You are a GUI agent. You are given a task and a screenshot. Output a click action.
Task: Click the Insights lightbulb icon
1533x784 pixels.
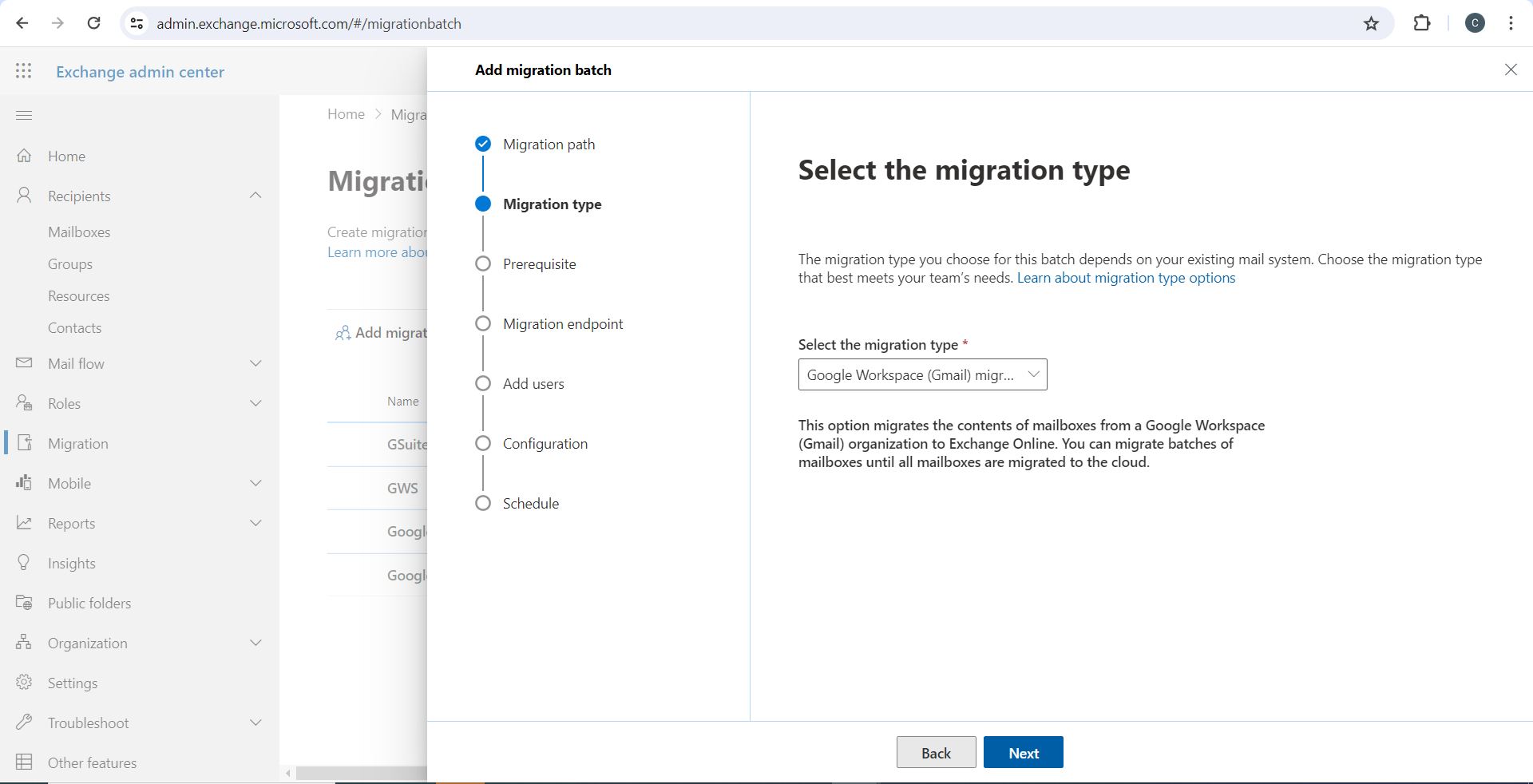pos(24,563)
